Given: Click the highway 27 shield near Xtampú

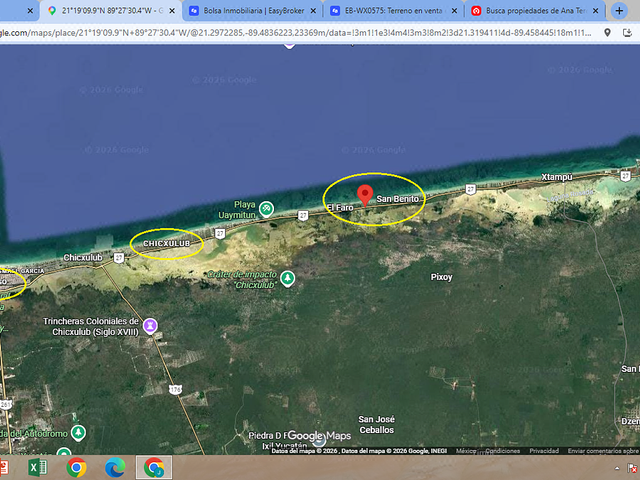Looking at the screenshot, I should point(625,176).
